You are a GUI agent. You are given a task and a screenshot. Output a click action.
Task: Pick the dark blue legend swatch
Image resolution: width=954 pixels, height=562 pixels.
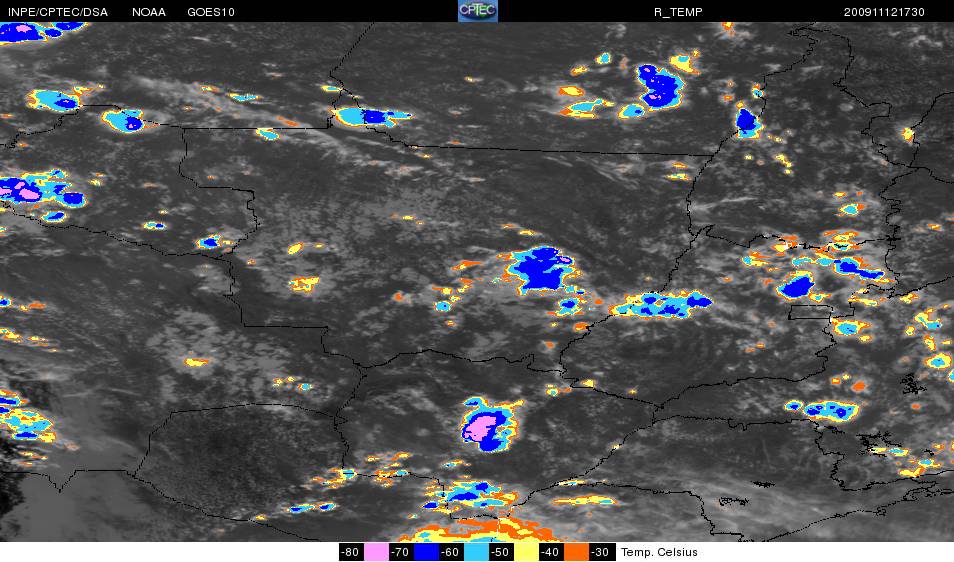426,552
